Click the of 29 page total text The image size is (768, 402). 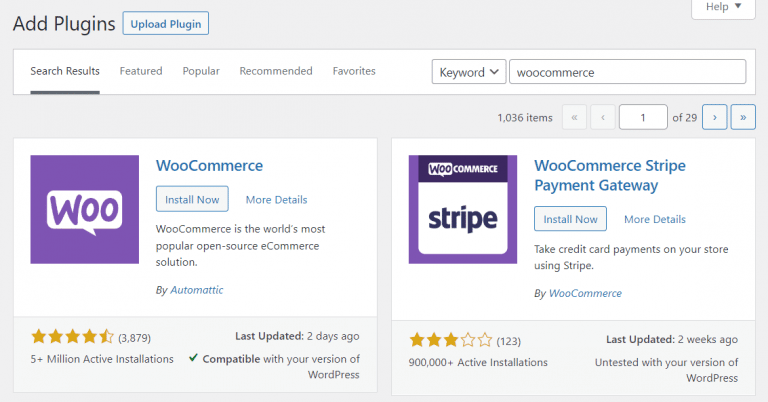(685, 118)
